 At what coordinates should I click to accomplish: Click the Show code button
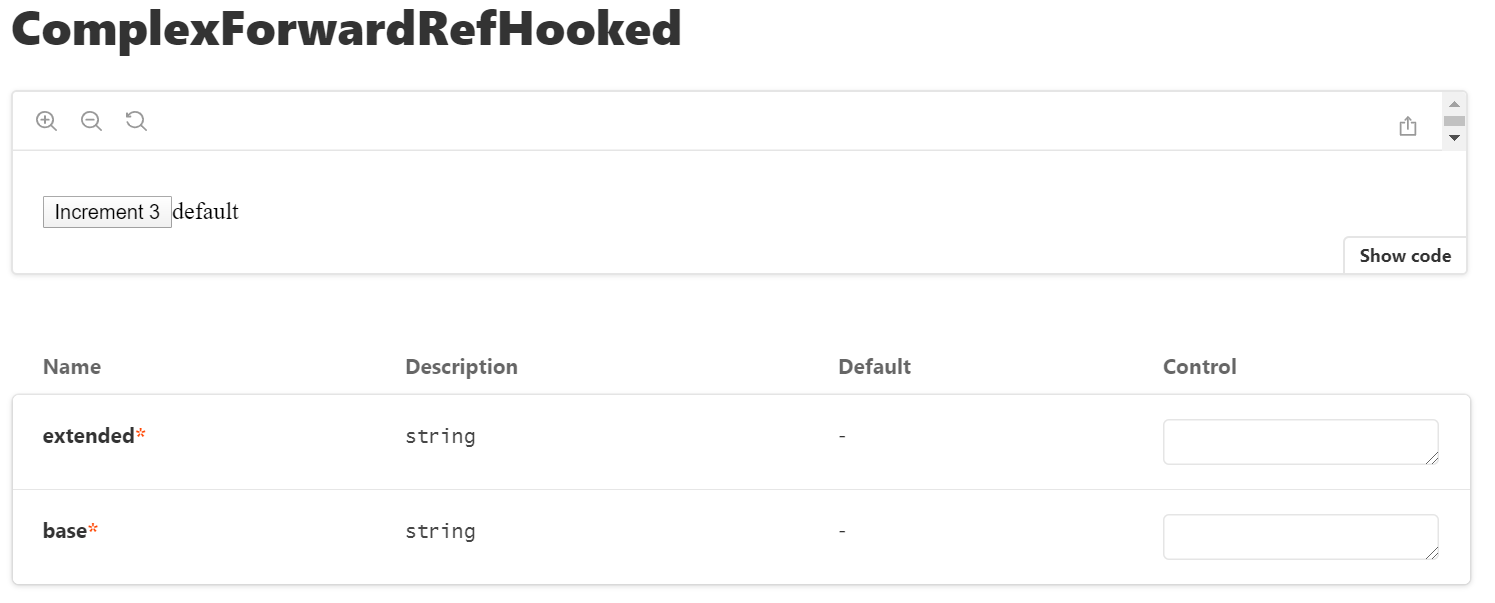coord(1404,255)
